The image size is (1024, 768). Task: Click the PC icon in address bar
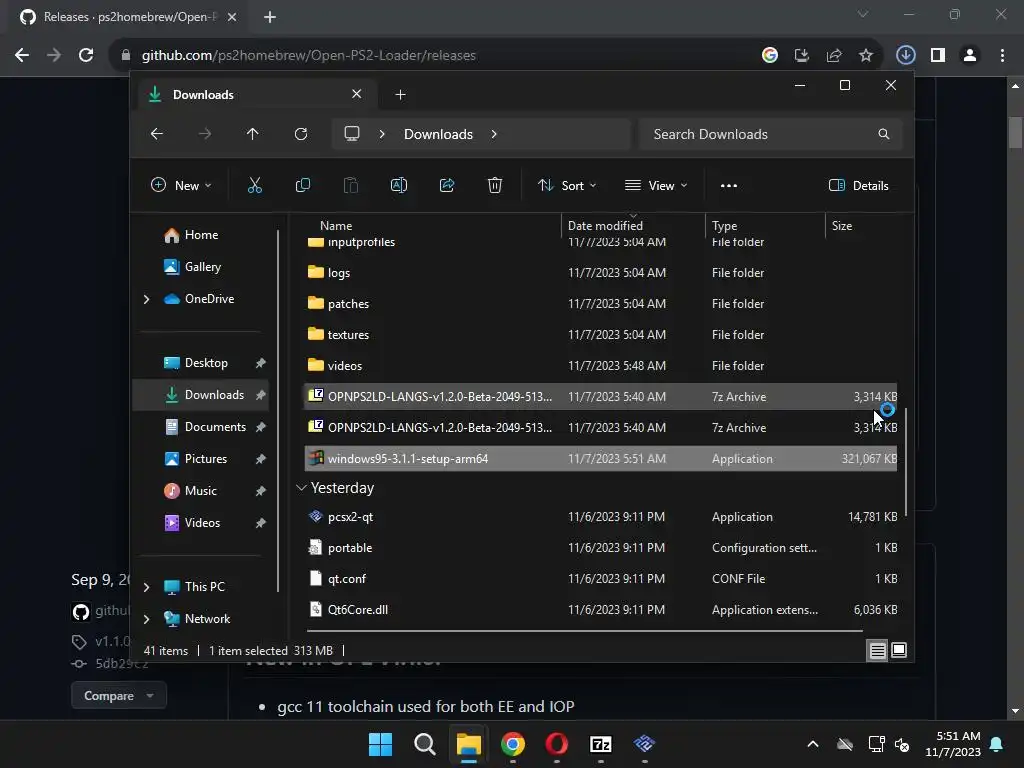click(352, 134)
